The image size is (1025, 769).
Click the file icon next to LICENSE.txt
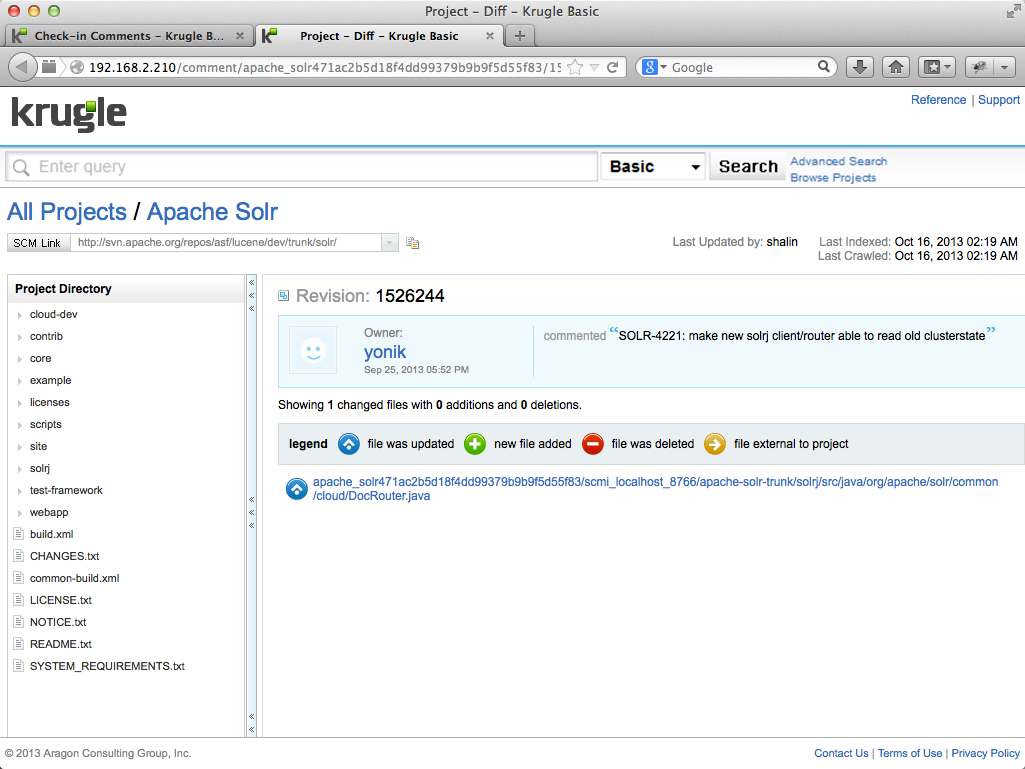[19, 600]
